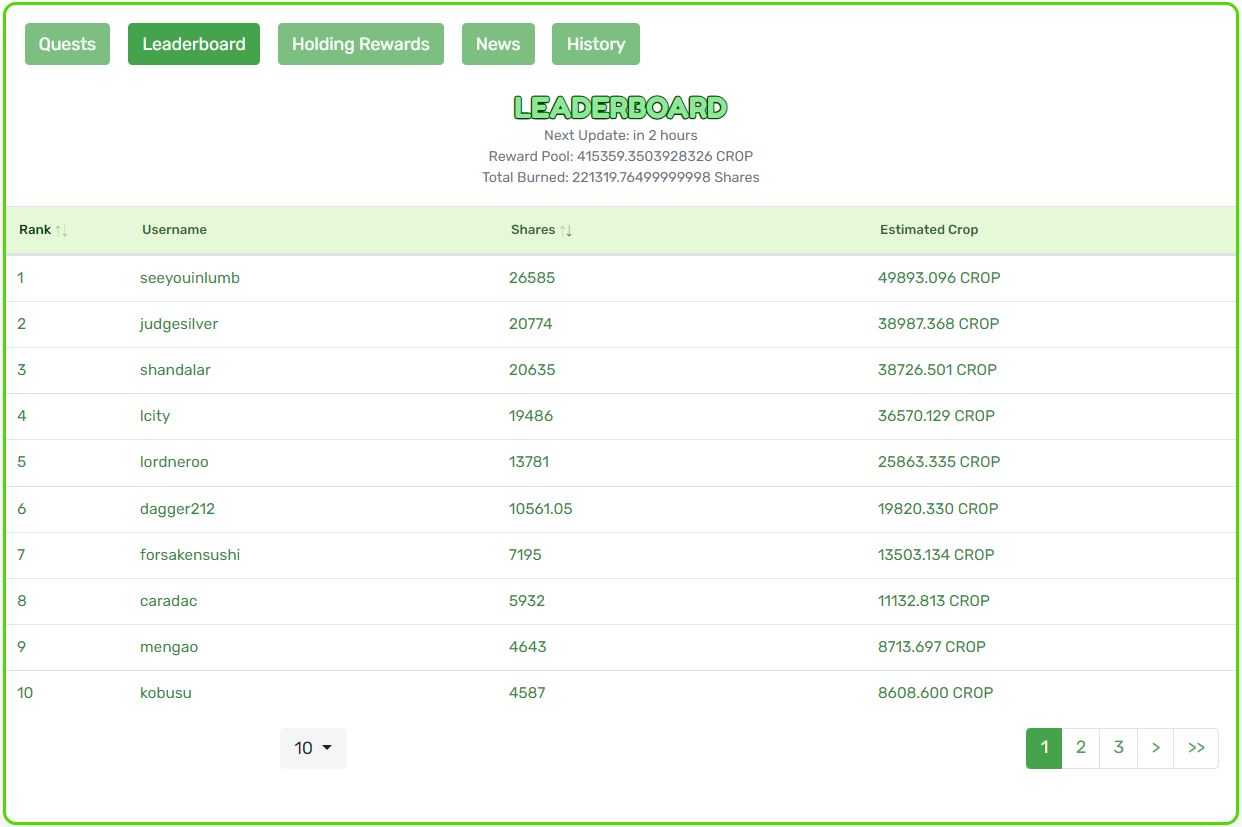
Task: Click the Shares column sort arrows
Action: pos(566,230)
